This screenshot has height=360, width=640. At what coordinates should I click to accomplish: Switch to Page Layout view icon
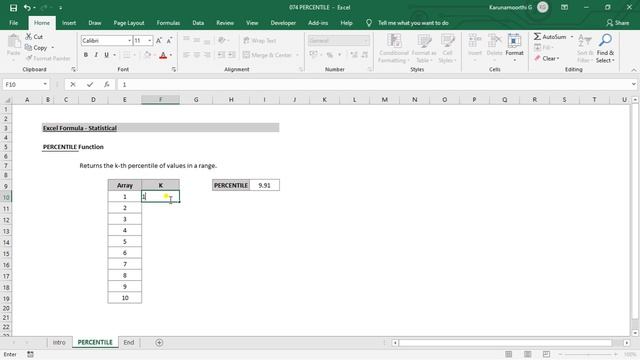point(528,354)
